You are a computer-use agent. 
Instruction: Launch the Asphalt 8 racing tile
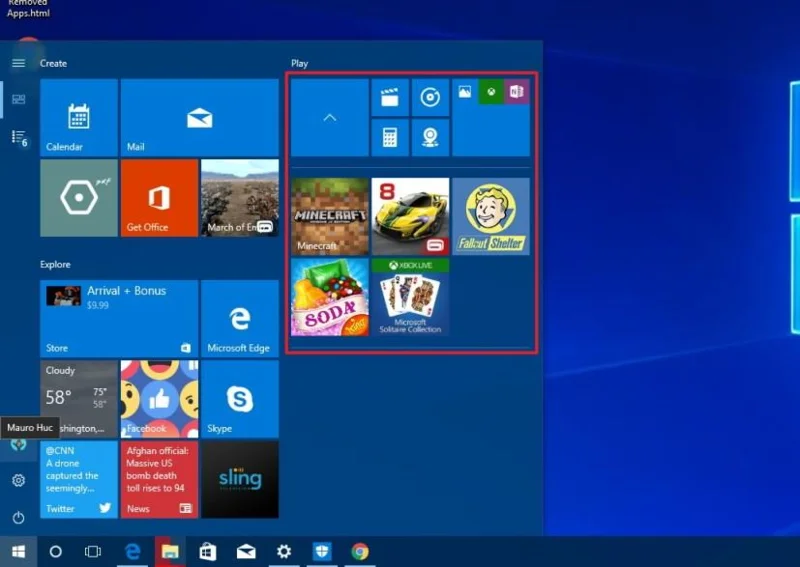click(410, 216)
